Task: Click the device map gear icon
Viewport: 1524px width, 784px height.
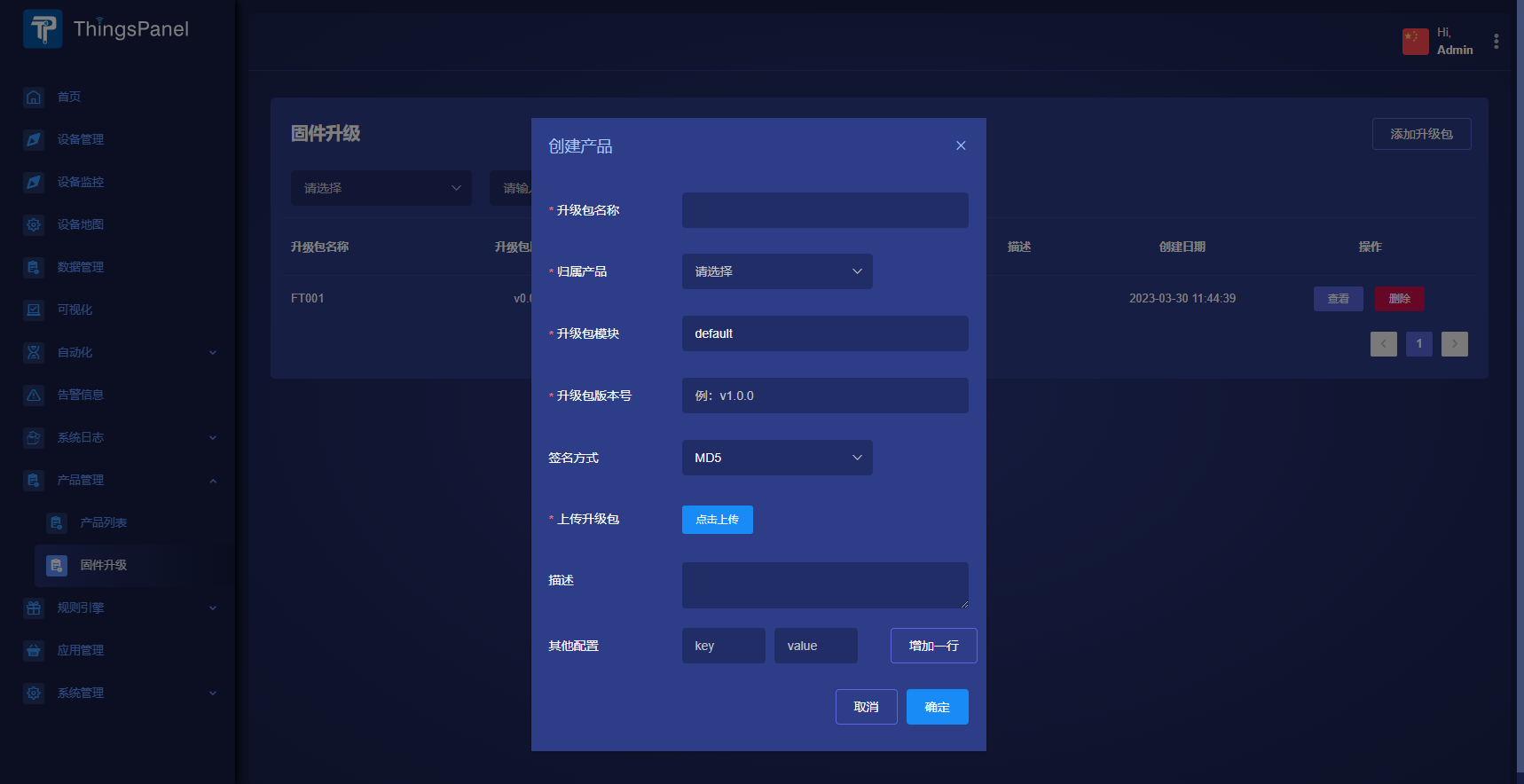Action: (34, 224)
